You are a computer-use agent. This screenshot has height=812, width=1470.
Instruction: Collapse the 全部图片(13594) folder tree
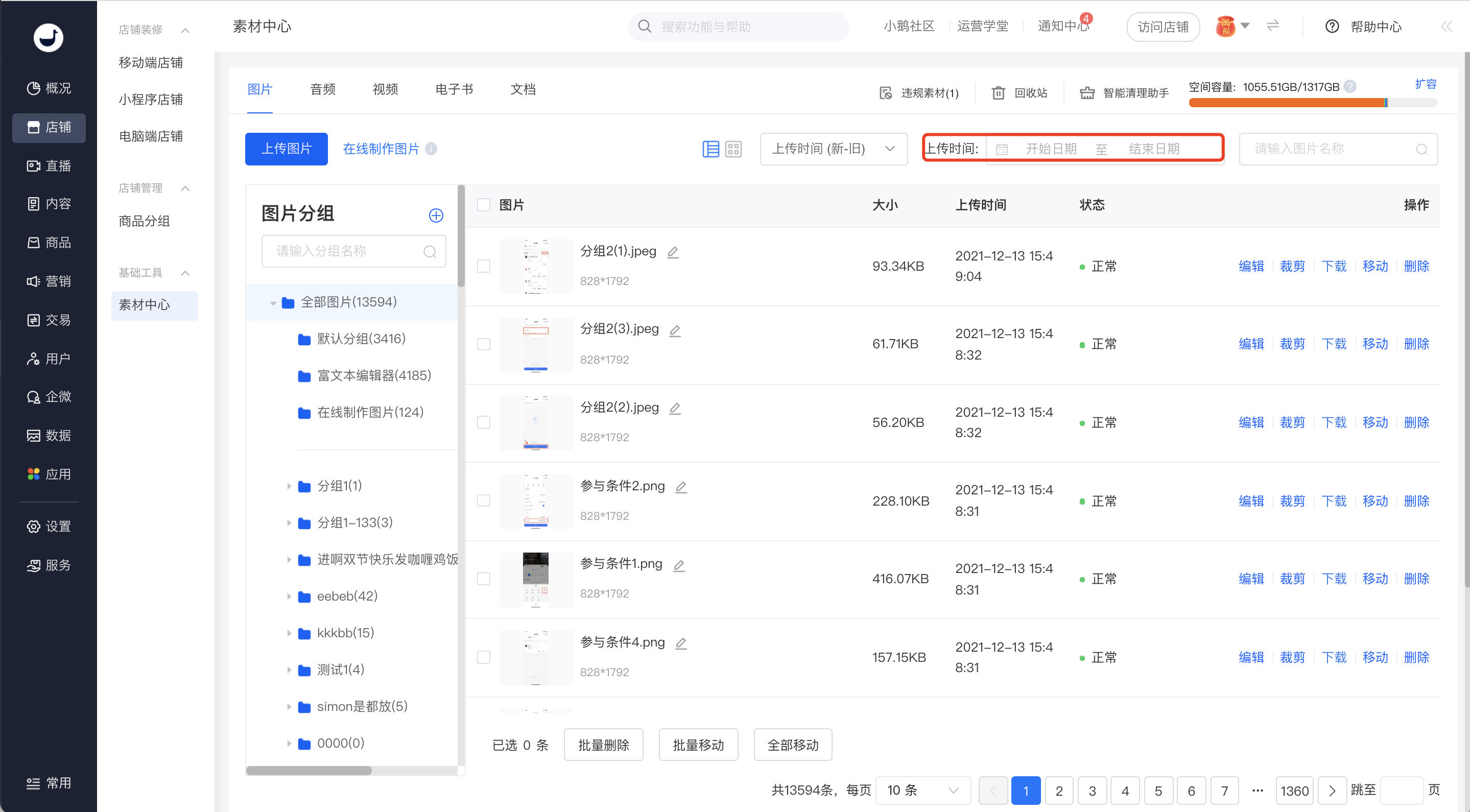click(273, 303)
